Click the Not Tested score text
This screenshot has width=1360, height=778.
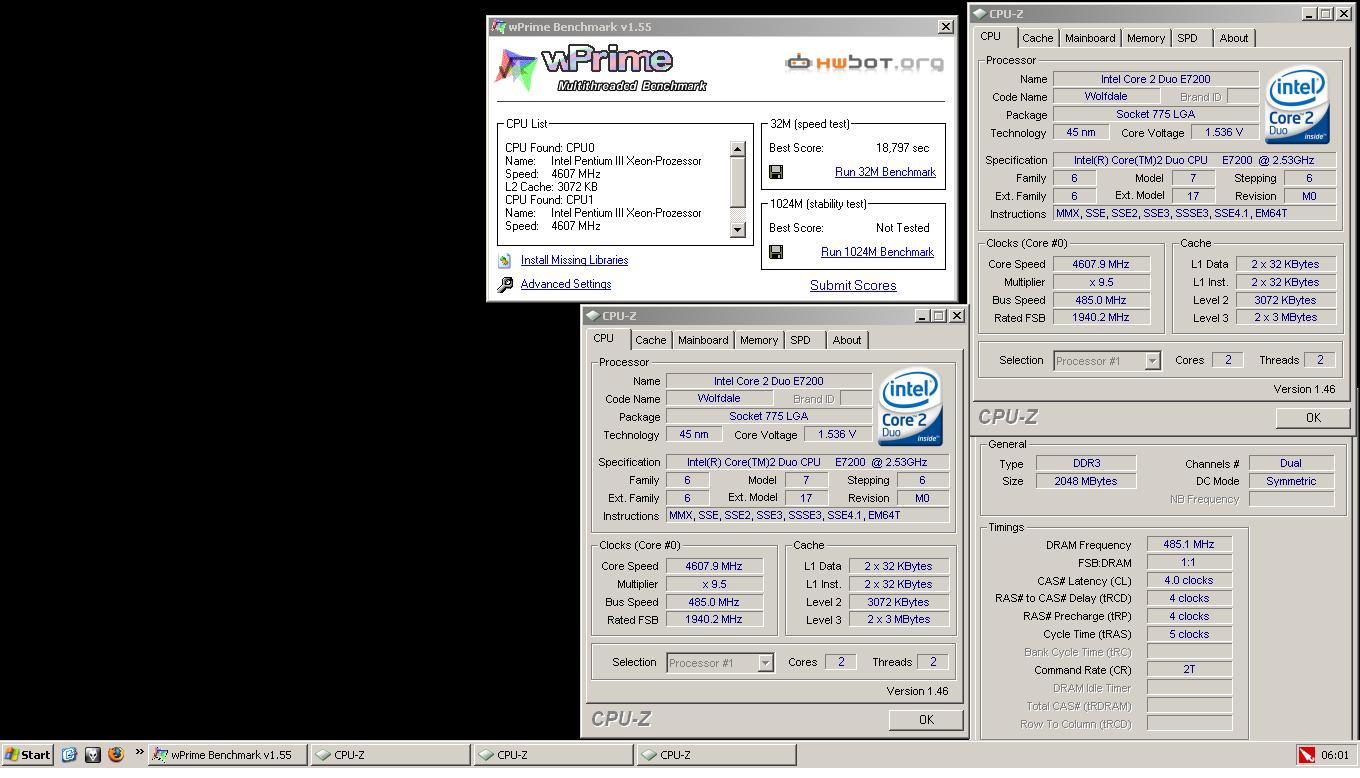[x=903, y=228]
